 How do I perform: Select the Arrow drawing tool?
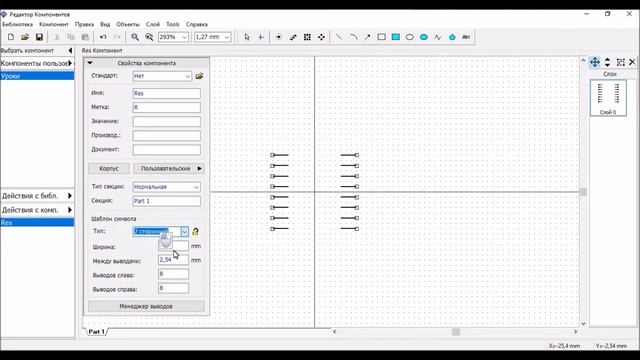point(367,37)
